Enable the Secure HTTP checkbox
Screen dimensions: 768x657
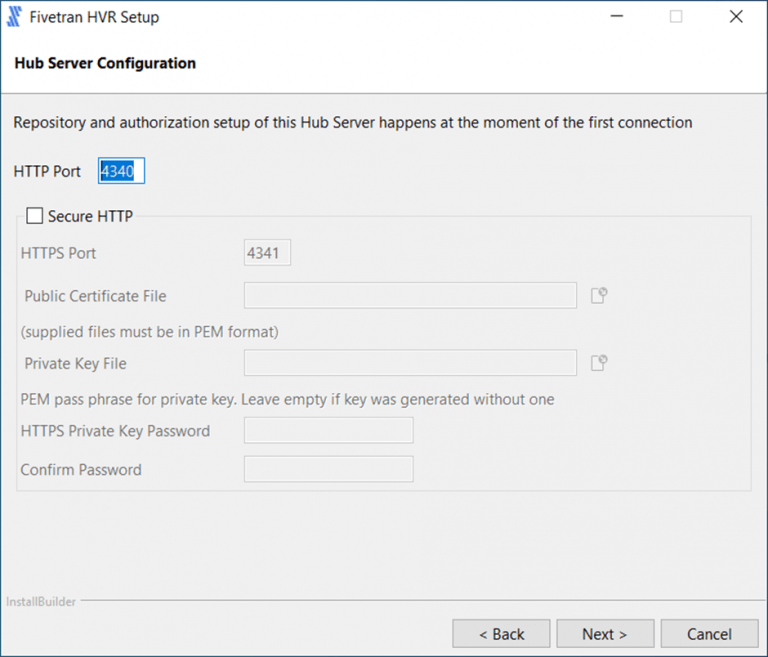pos(35,216)
